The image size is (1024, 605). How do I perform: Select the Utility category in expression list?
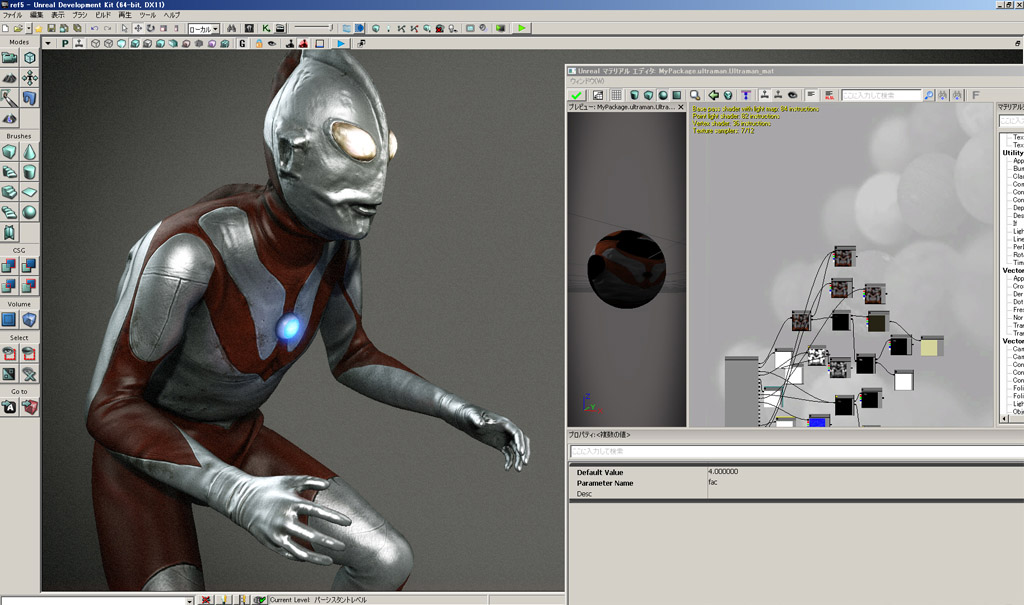(x=1013, y=153)
